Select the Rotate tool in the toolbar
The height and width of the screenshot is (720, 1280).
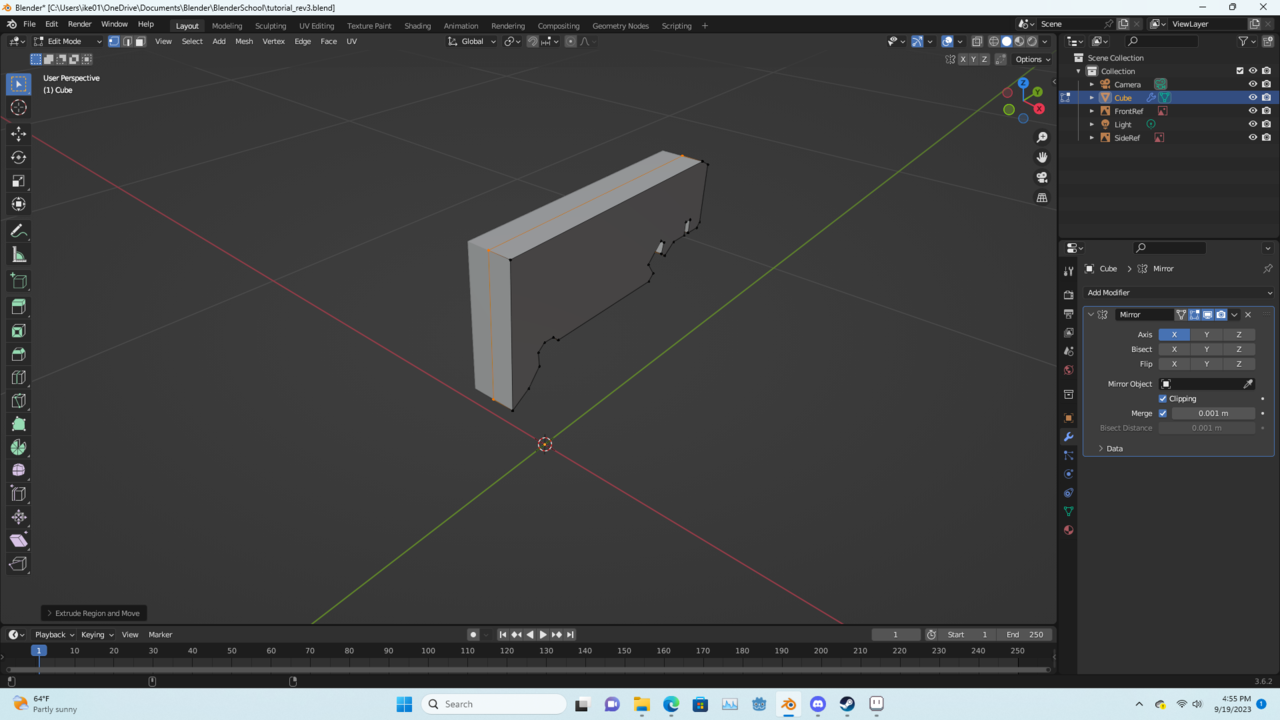tap(18, 156)
